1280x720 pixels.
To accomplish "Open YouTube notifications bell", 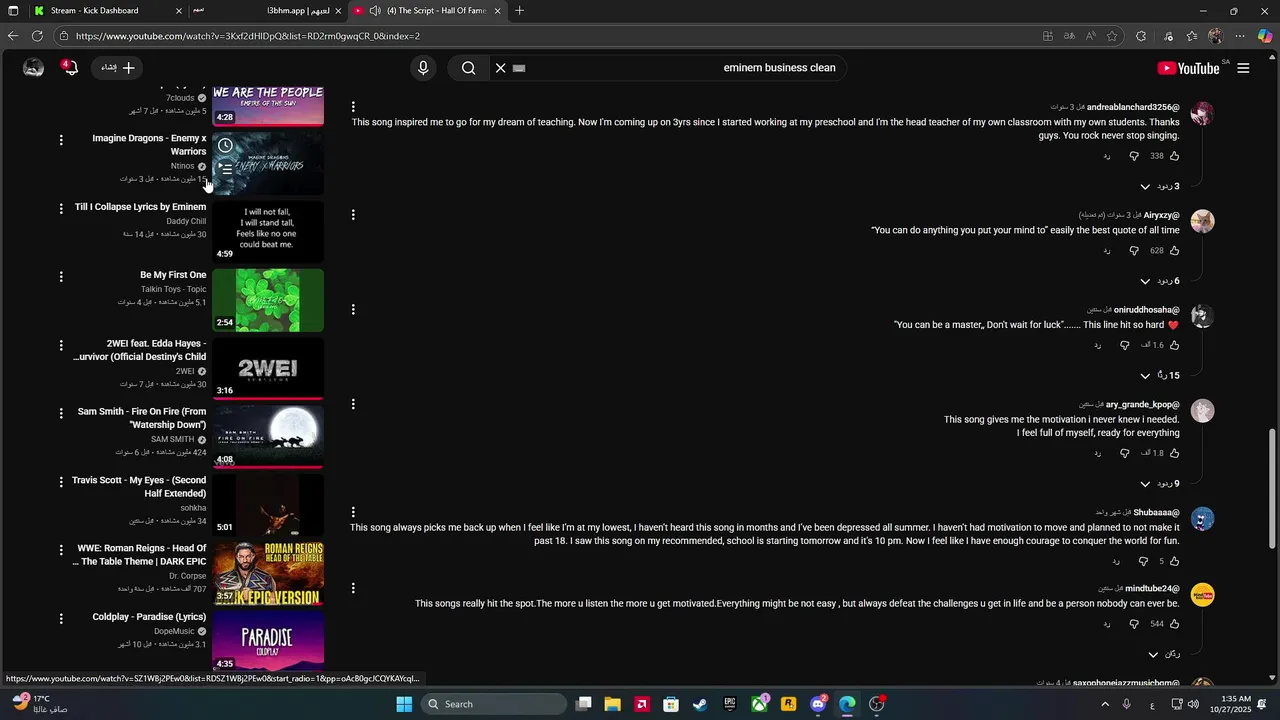I will [x=70, y=68].
